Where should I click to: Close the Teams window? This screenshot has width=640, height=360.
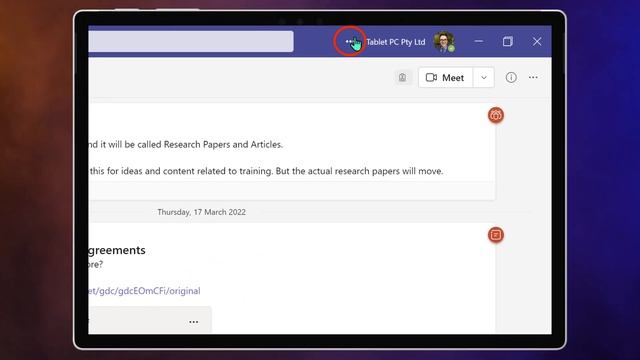(537, 41)
